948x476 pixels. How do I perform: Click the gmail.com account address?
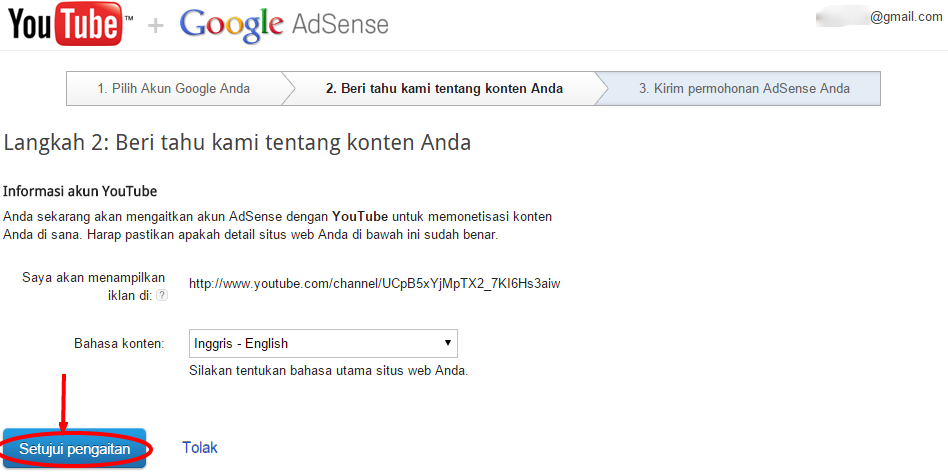point(878,17)
